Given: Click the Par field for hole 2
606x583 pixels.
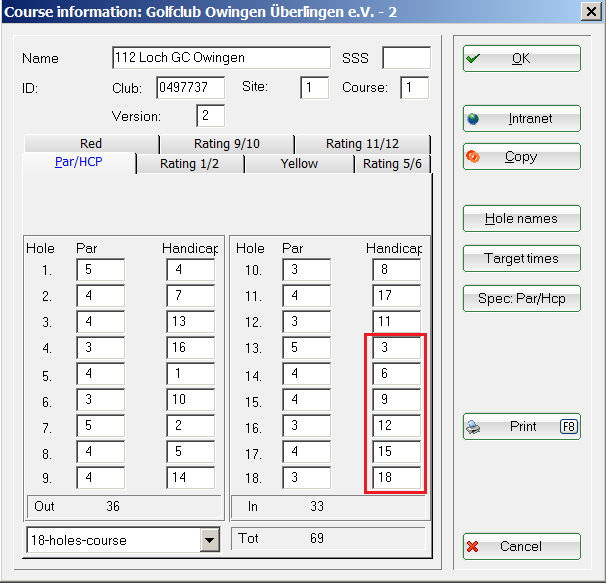Looking at the screenshot, I should (101, 296).
